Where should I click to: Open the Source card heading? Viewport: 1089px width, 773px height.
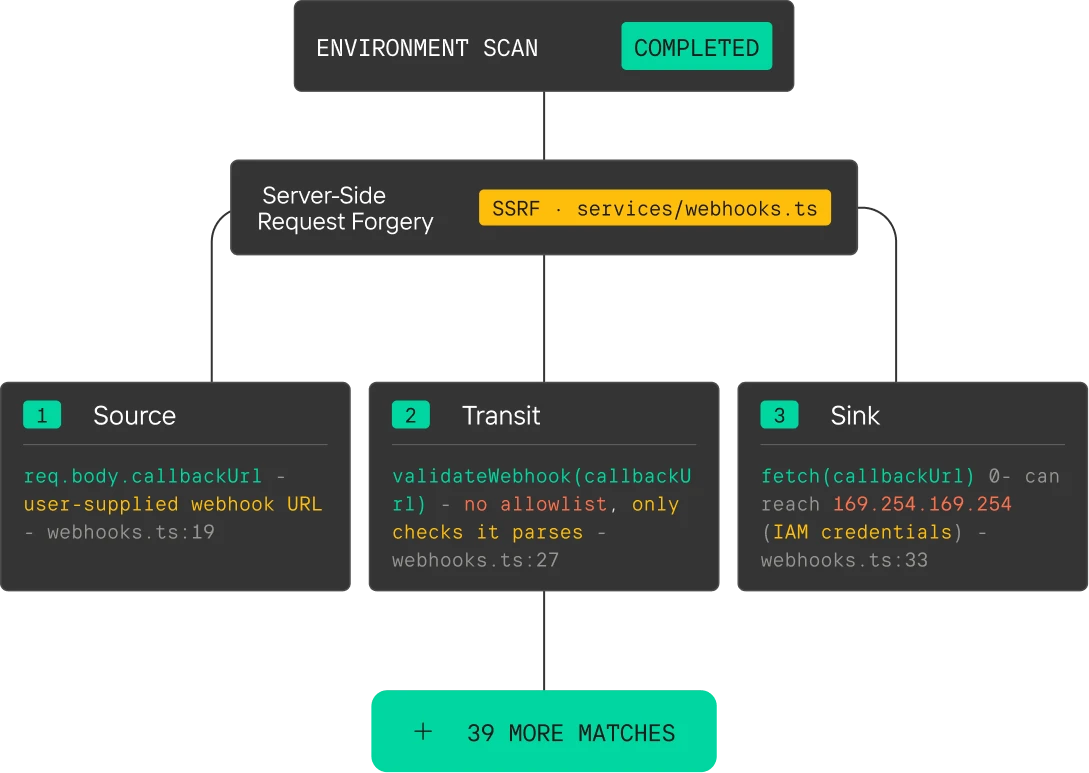pos(135,415)
